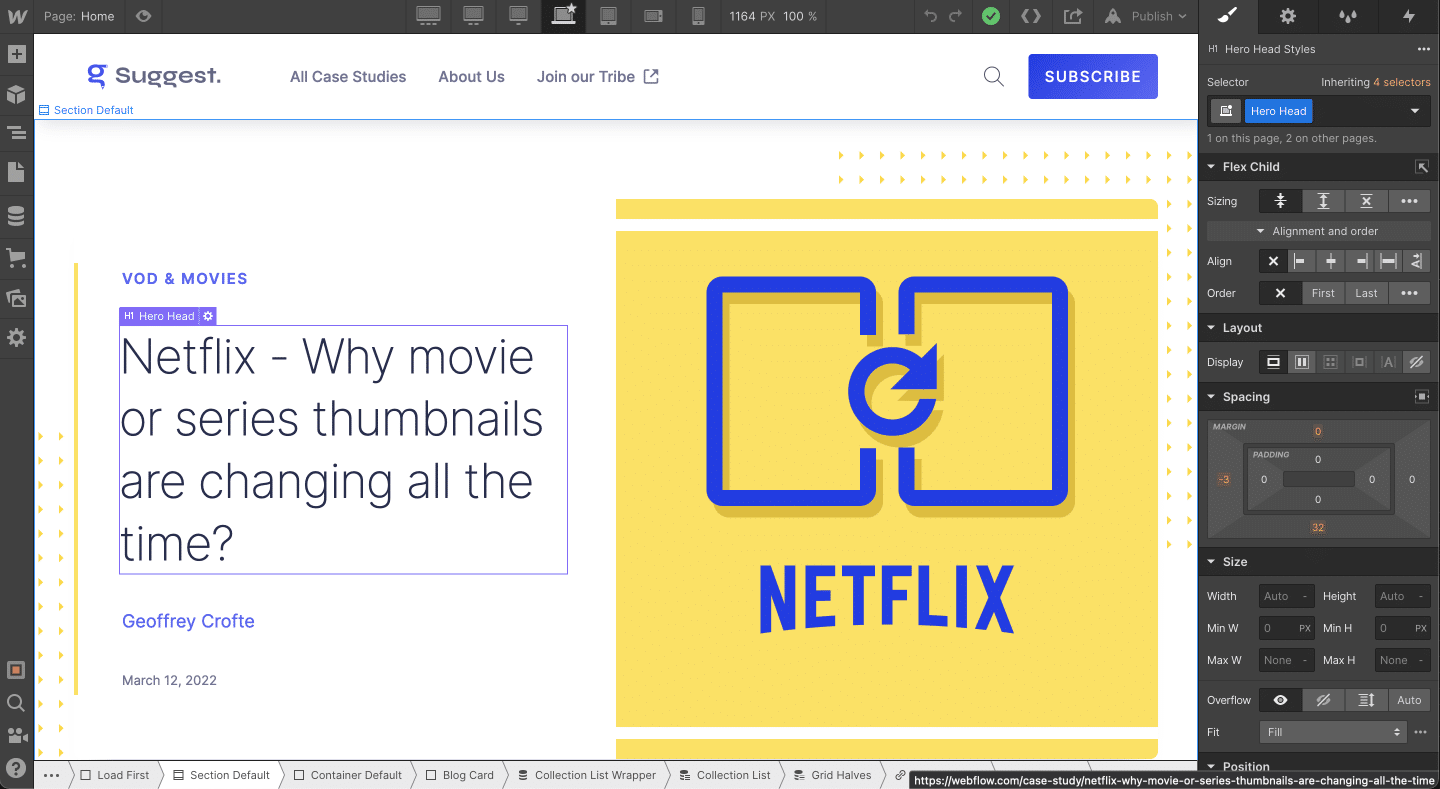Screen dimensions: 1440x789
Task: Switch to the Style Manager drops tab
Action: (x=1349, y=16)
